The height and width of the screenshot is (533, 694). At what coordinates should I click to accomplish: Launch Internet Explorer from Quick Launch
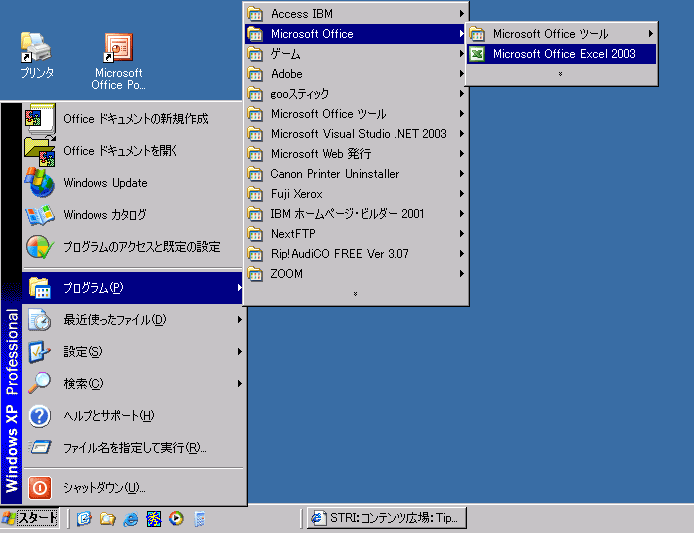click(131, 518)
